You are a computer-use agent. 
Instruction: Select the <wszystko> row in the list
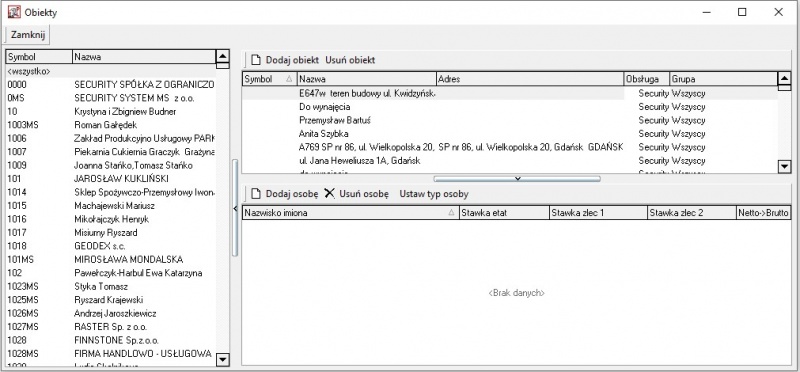[111, 71]
